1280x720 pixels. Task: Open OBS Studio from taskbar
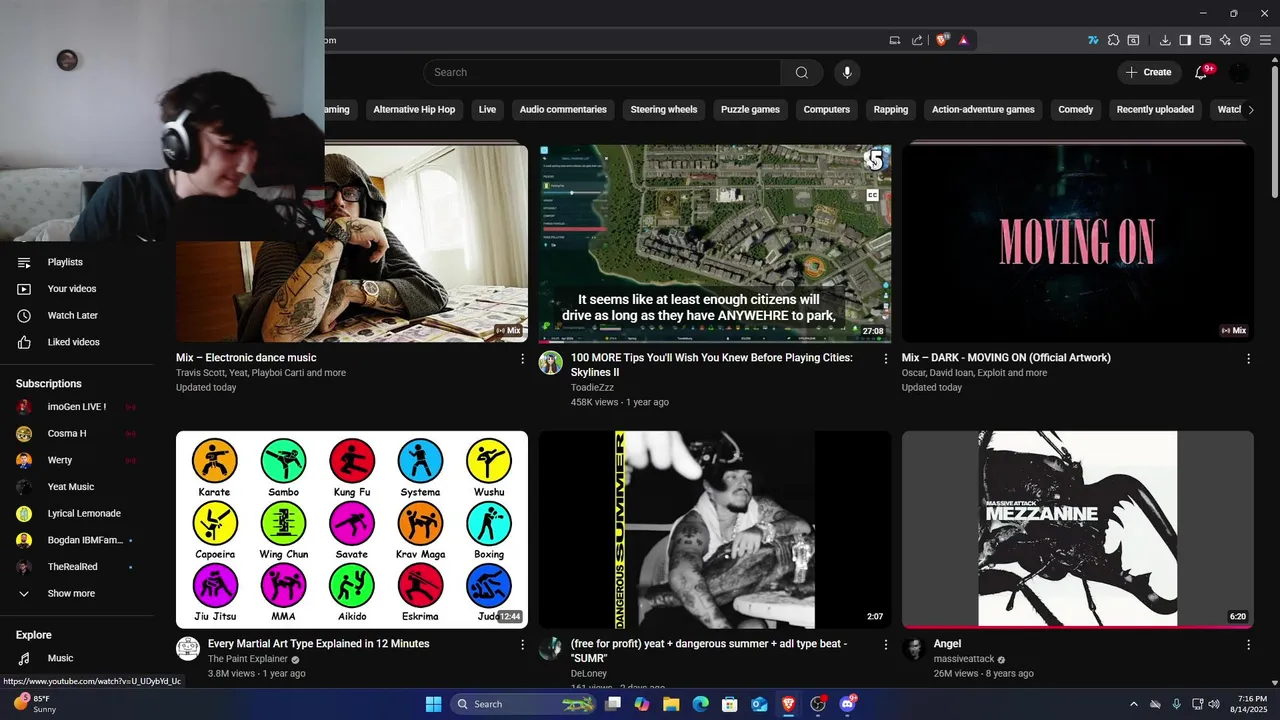[818, 704]
